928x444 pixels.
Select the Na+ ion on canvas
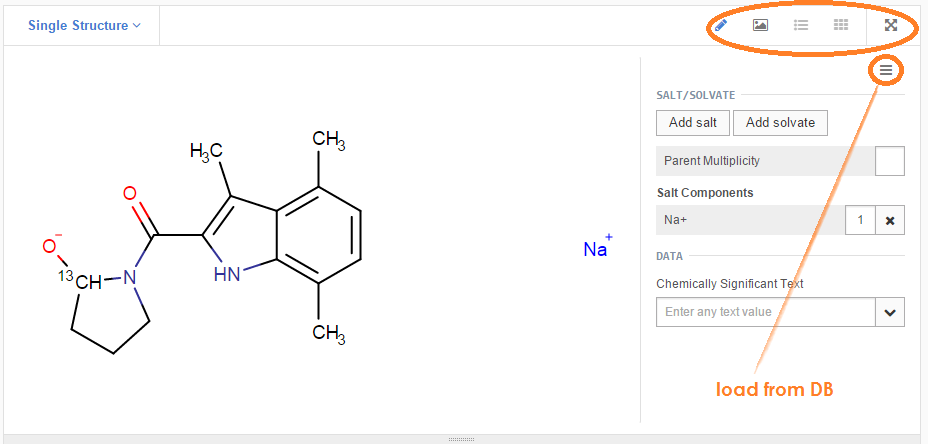coord(596,248)
